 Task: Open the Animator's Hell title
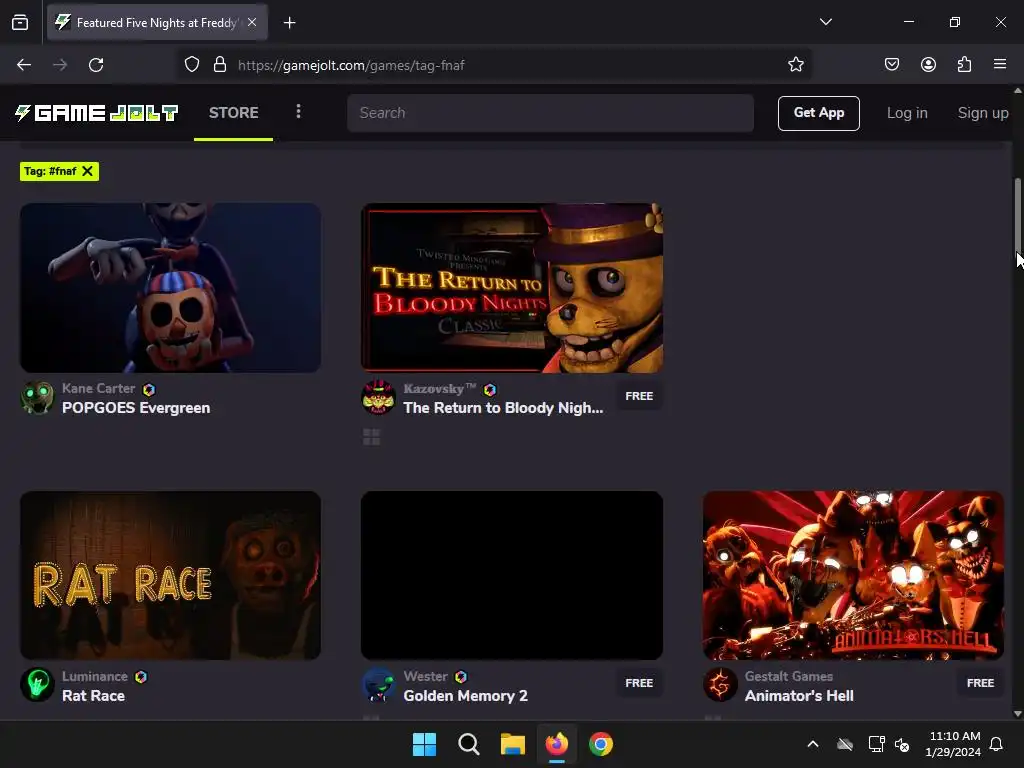[x=799, y=696]
